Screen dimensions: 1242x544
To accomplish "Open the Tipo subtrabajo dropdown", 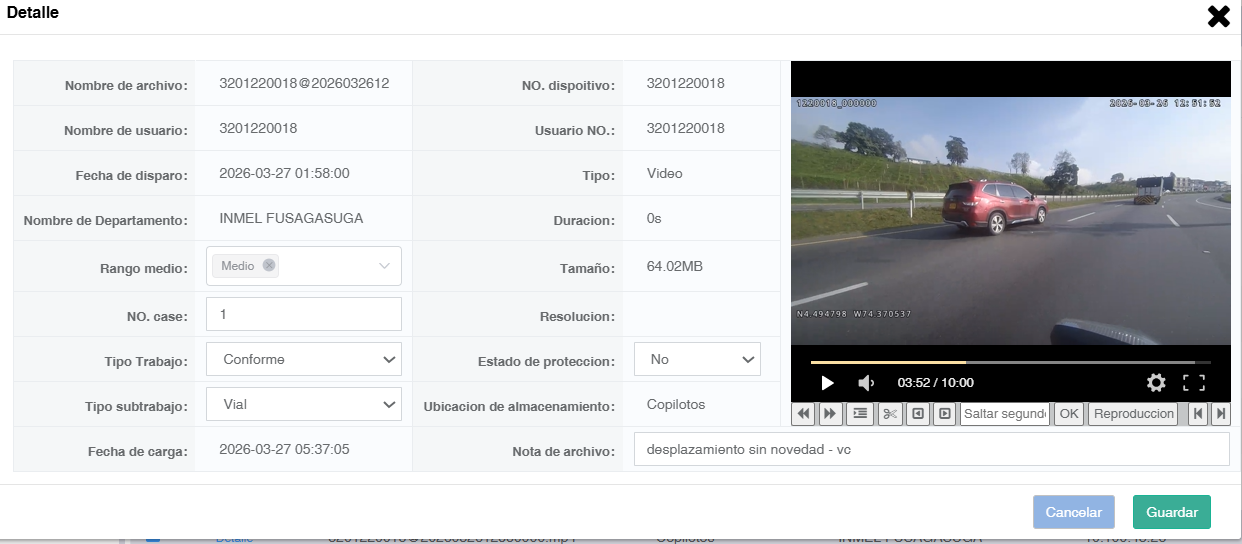I will click(x=304, y=404).
